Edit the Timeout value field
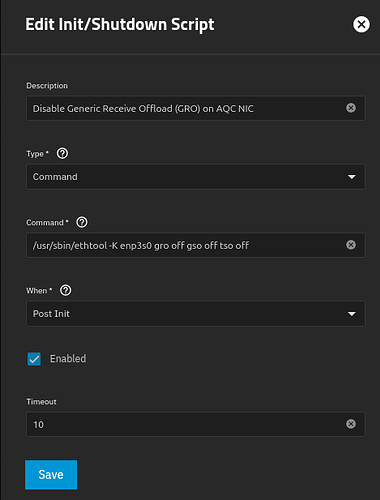380x500 pixels. (x=196, y=424)
